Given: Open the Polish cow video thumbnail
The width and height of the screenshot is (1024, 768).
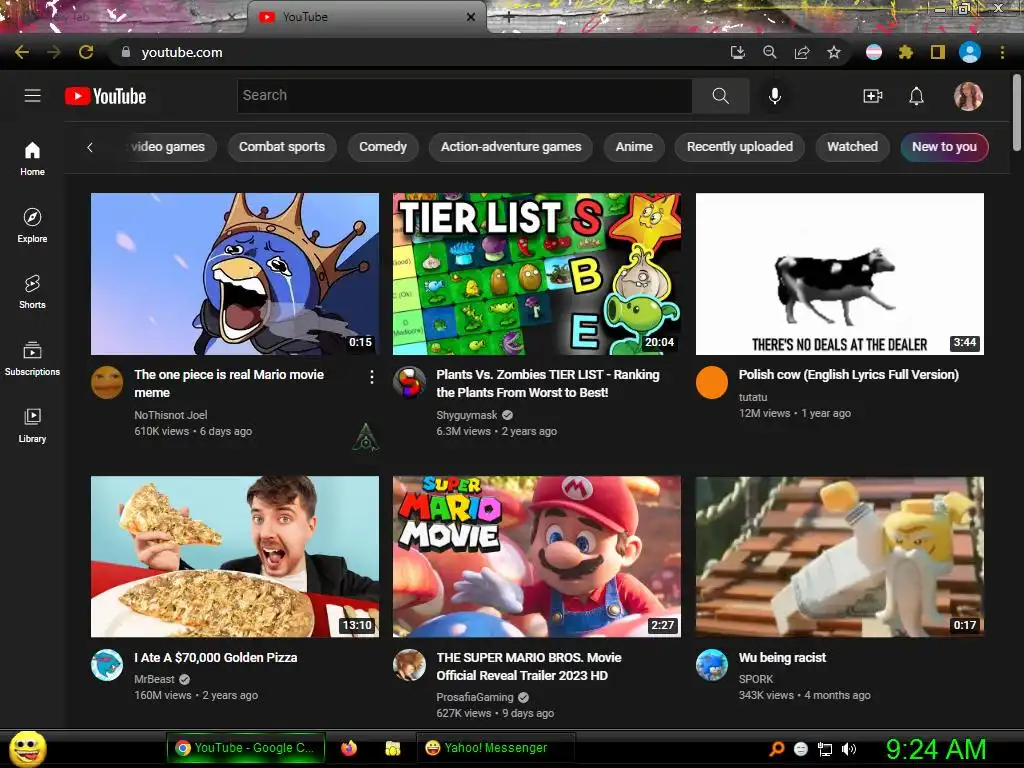Looking at the screenshot, I should click(840, 274).
